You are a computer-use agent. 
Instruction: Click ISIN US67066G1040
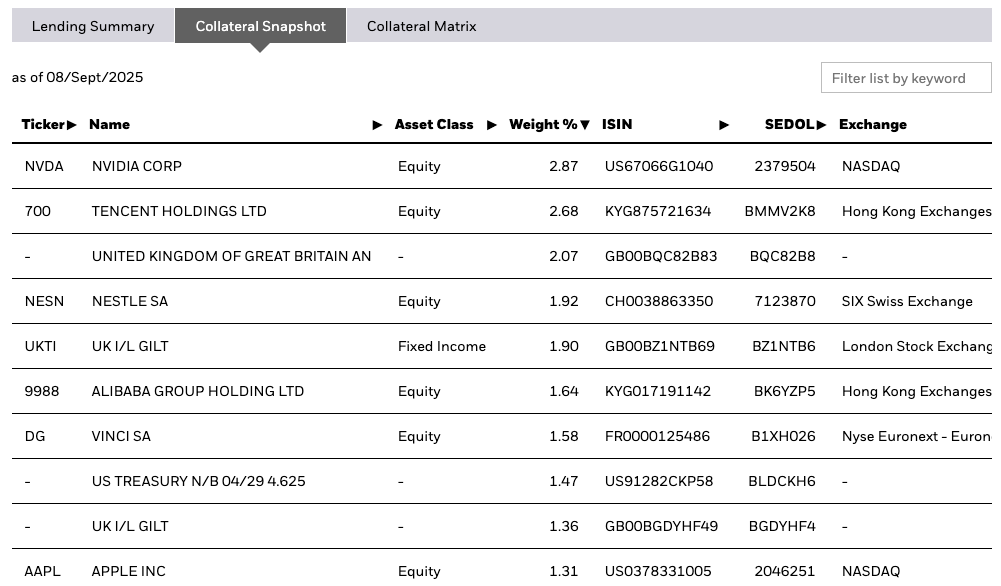[x=659, y=166]
